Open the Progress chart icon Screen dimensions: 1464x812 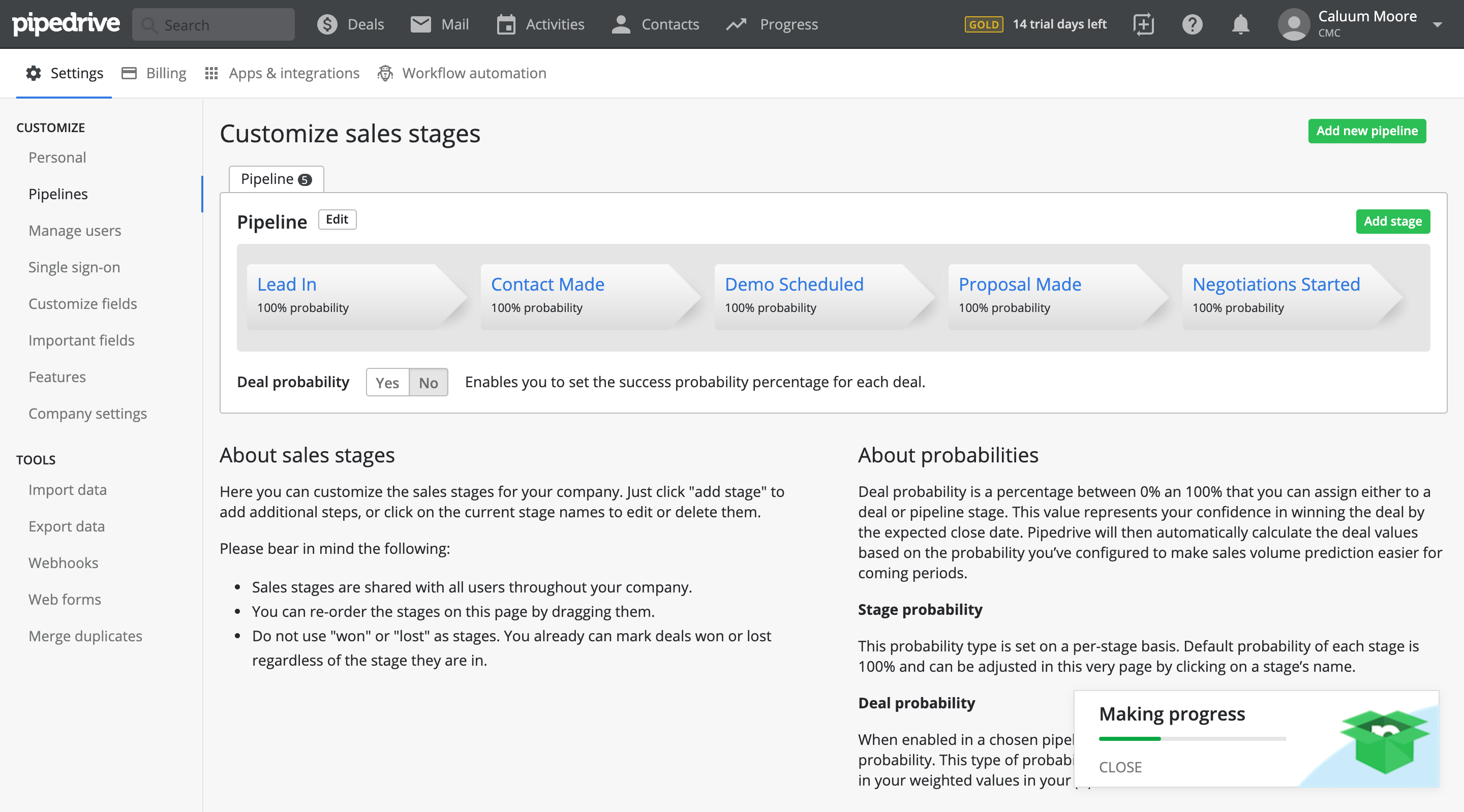click(x=736, y=24)
